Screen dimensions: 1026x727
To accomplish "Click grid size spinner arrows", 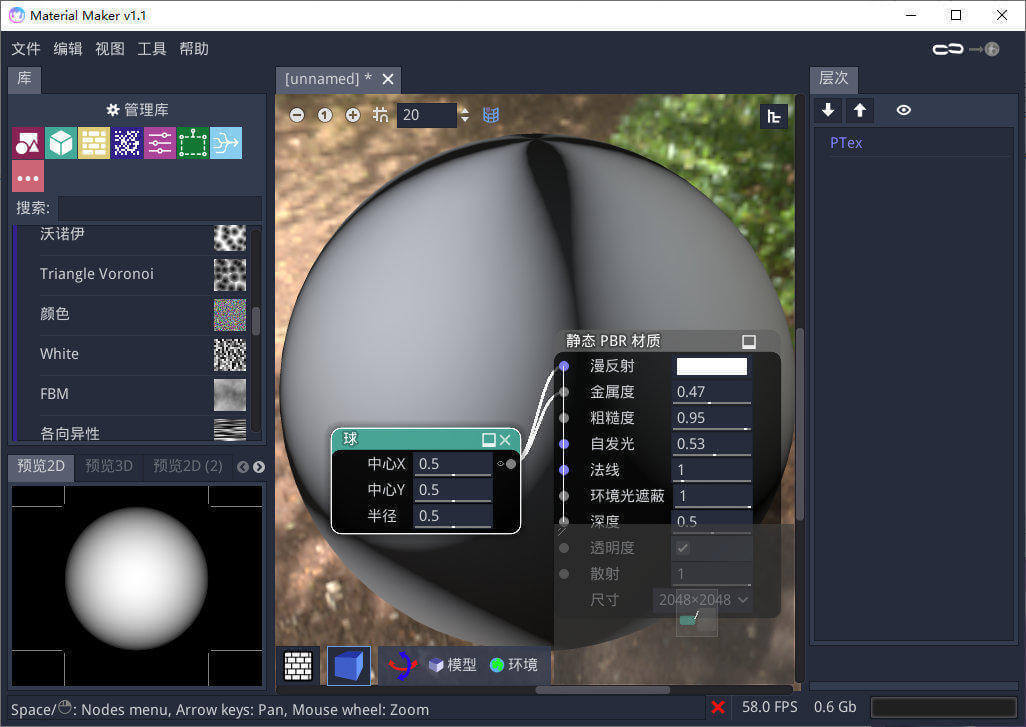I will (465, 115).
